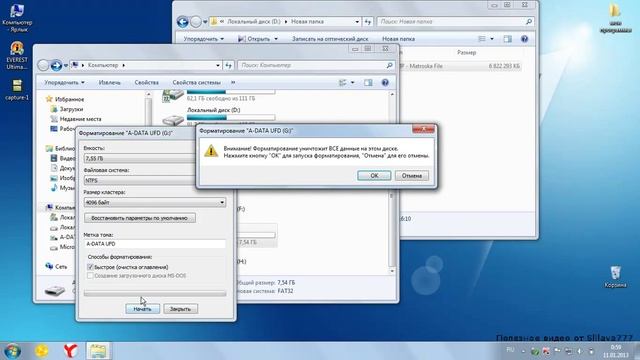This screenshot has width=640, height=360.
Task: Select Загрузки in navigation pane
Action: [x=67, y=109]
